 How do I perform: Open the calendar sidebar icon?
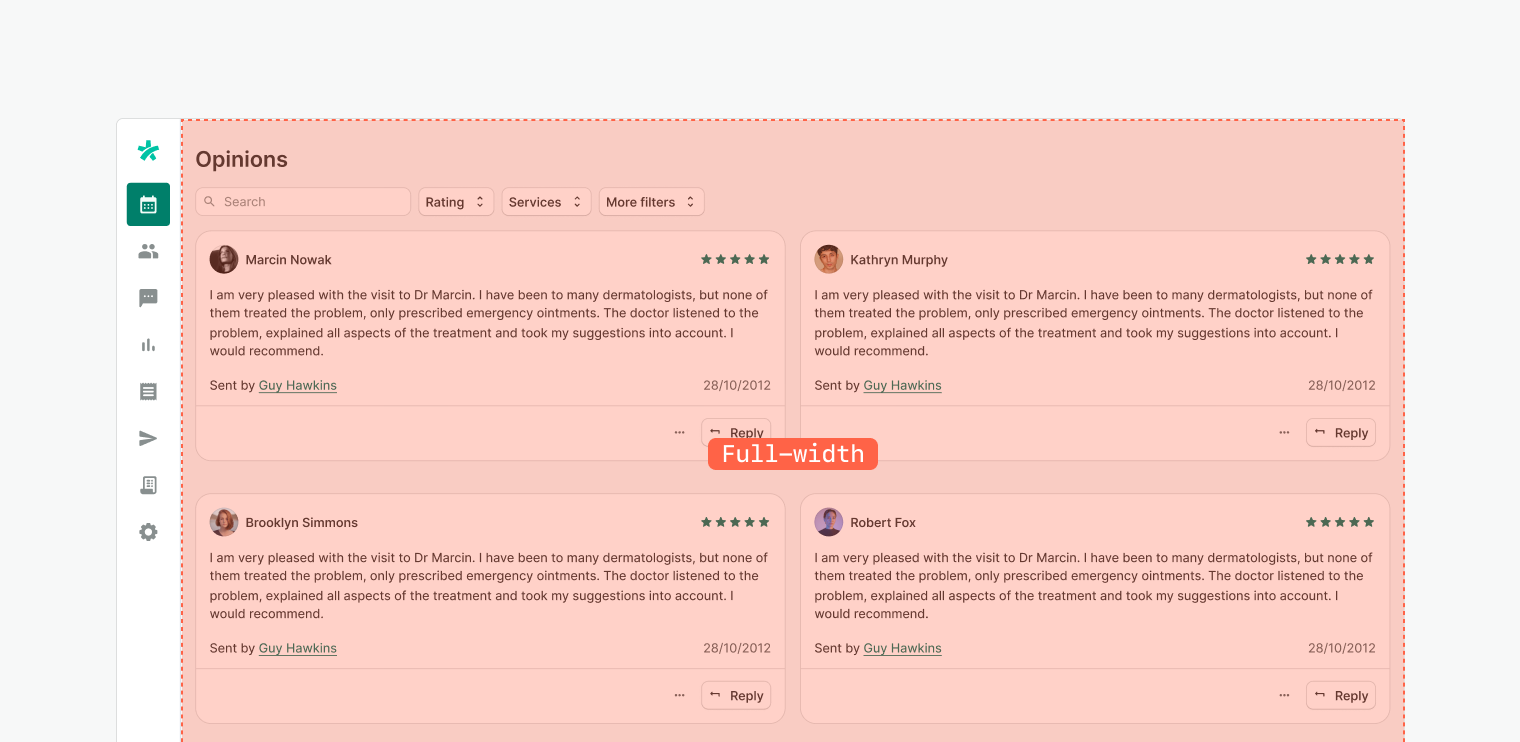148,204
